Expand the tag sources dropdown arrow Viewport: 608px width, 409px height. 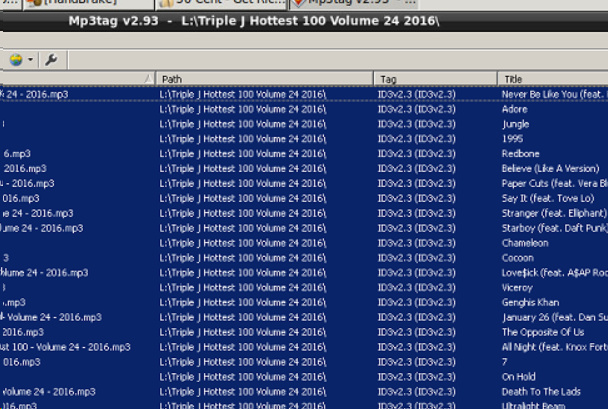(30, 60)
